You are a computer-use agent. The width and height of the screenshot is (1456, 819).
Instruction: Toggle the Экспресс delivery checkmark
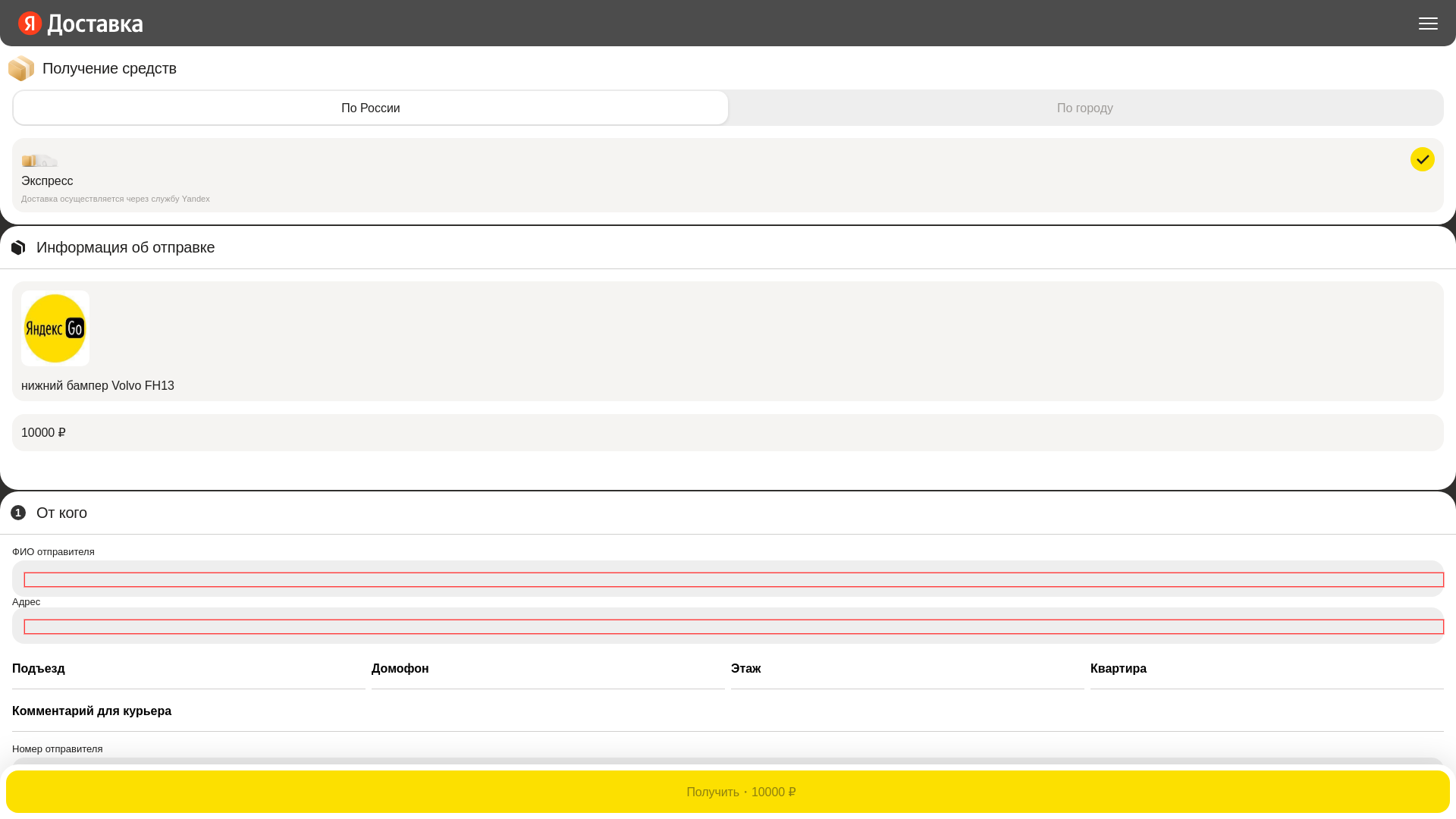[1422, 159]
